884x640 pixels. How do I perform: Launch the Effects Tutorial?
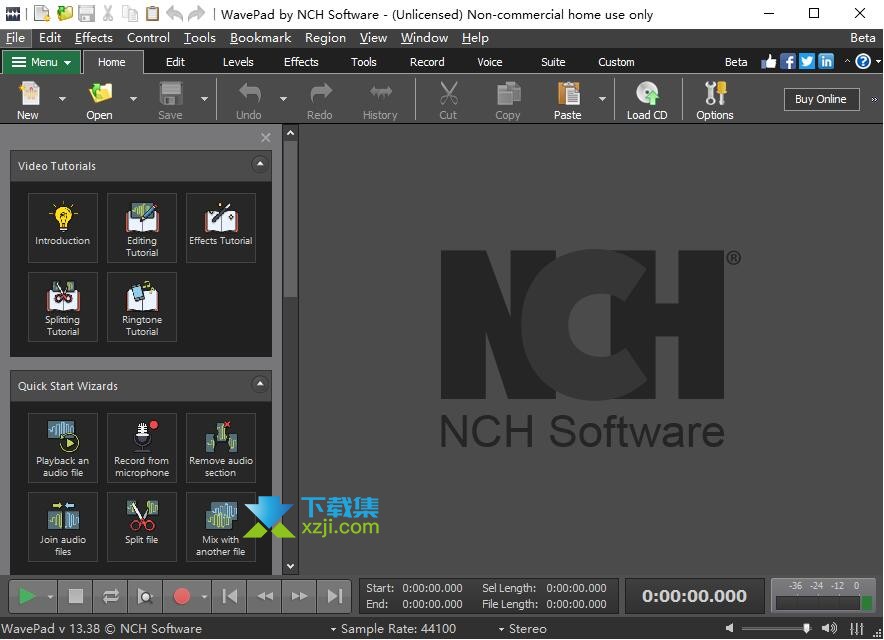coord(220,228)
